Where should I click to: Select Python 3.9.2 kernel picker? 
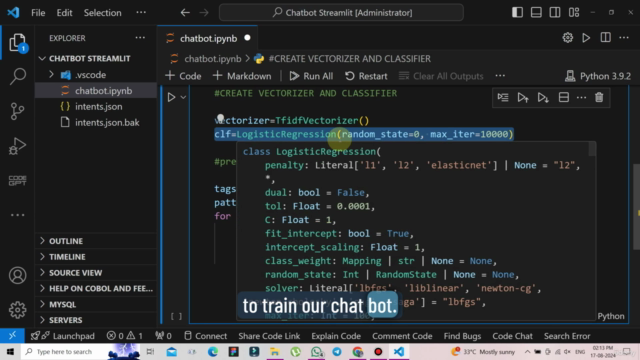pos(598,76)
